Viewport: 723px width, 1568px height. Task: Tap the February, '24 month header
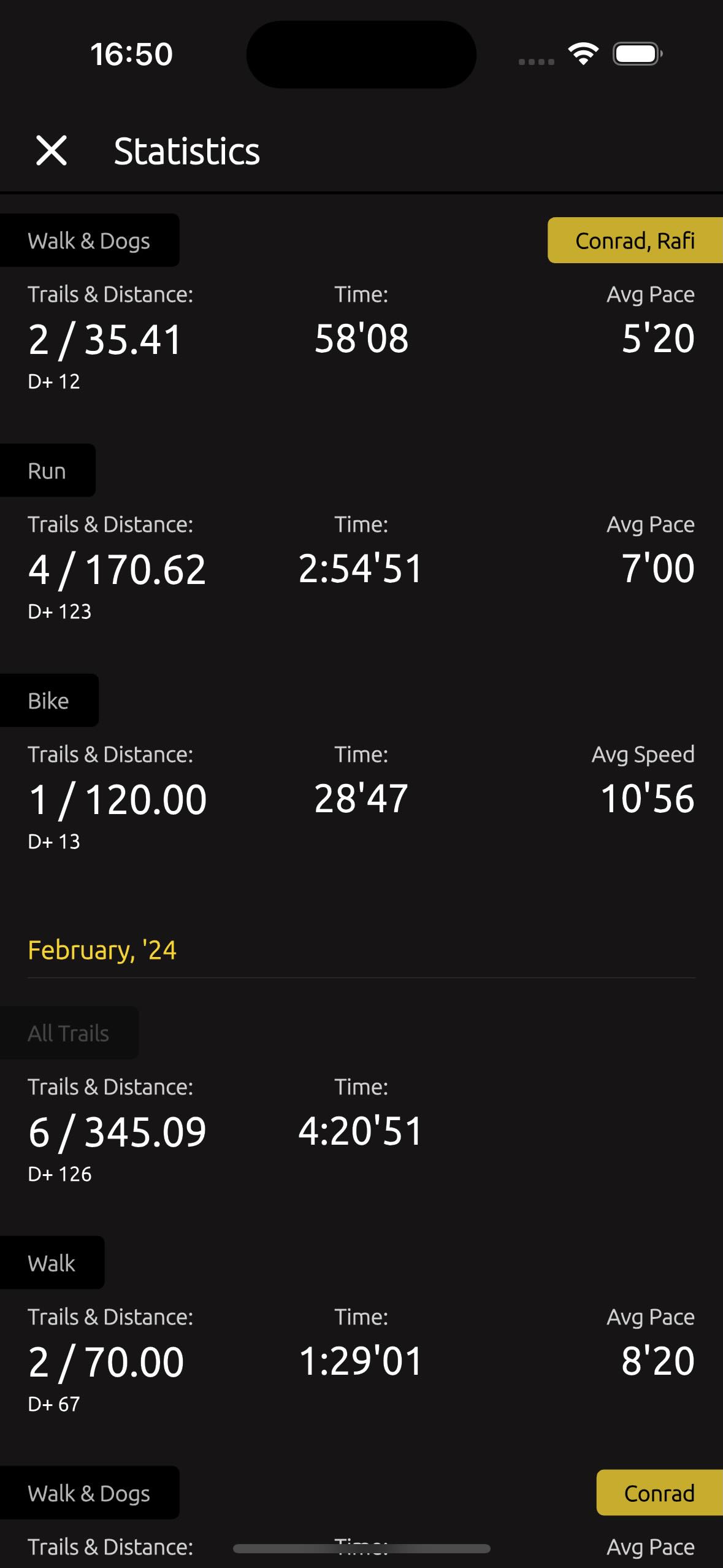click(x=102, y=950)
